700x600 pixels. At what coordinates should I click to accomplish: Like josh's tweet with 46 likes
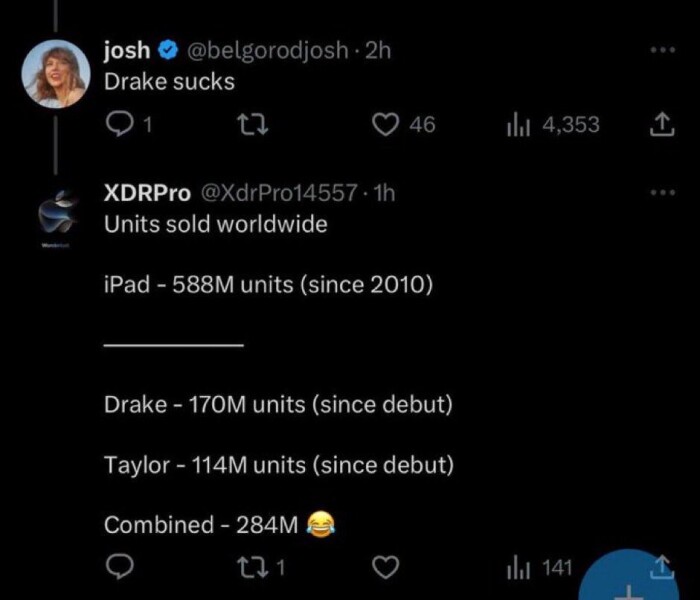point(385,124)
